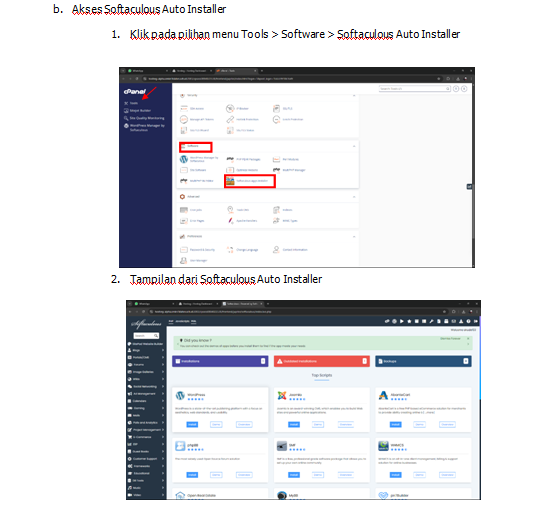
Task: Click the phpBB script icon
Action: (x=180, y=446)
